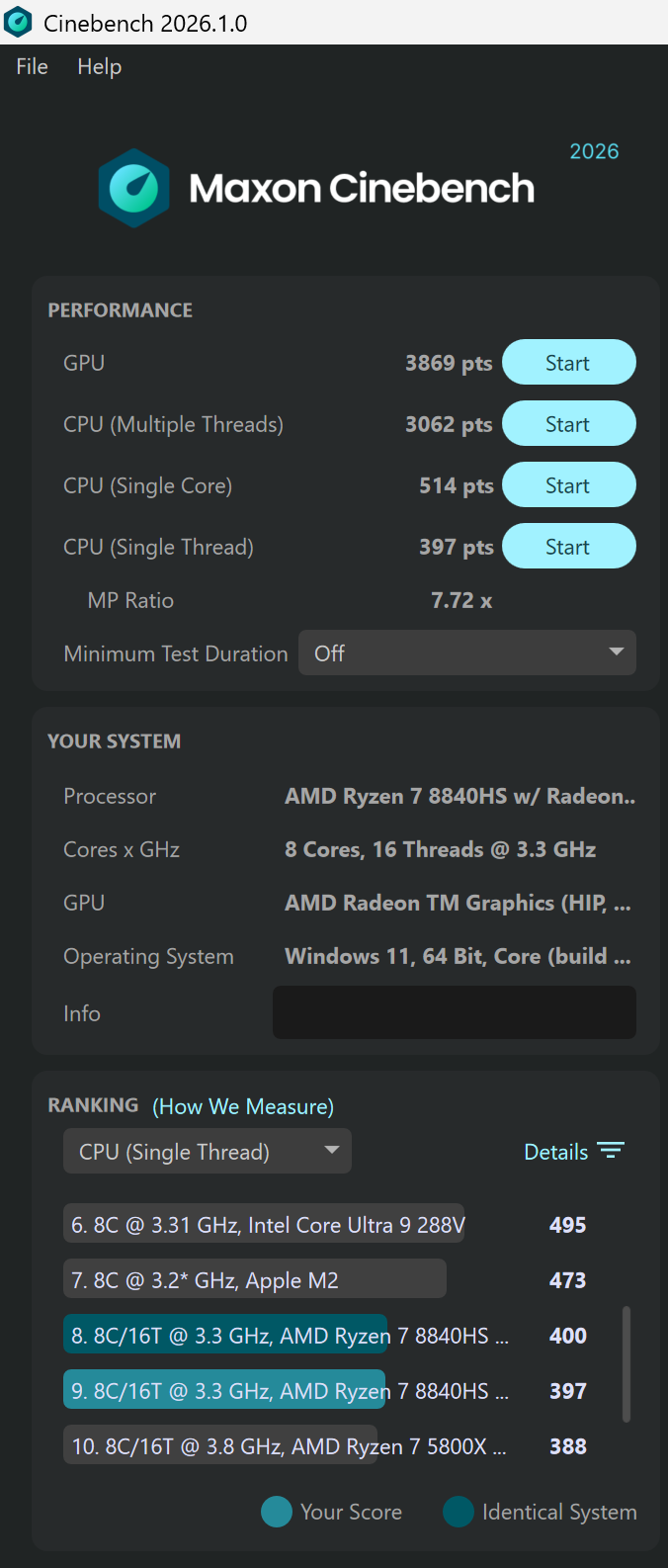The image size is (668, 1568).
Task: Open the ranking CPU (Single Thread) dropdown
Action: click(208, 1152)
